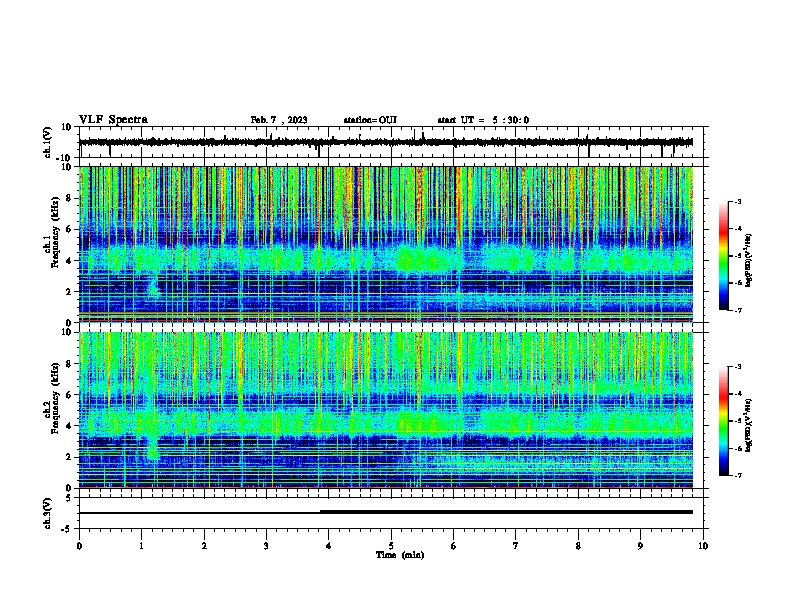The width and height of the screenshot is (792, 612).
Task: Click the "9" tick on the time axis
Action: 640,546
